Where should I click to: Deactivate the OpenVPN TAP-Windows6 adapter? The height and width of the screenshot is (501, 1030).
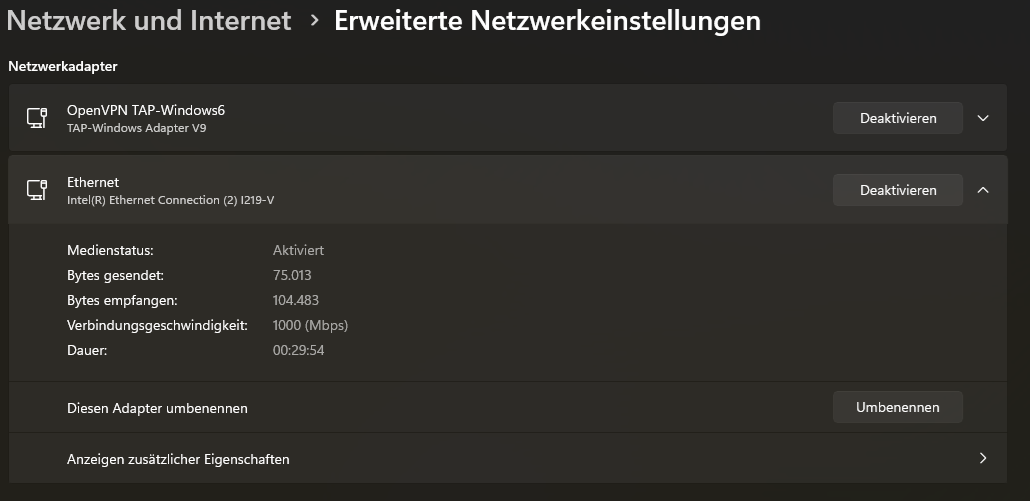tap(897, 118)
